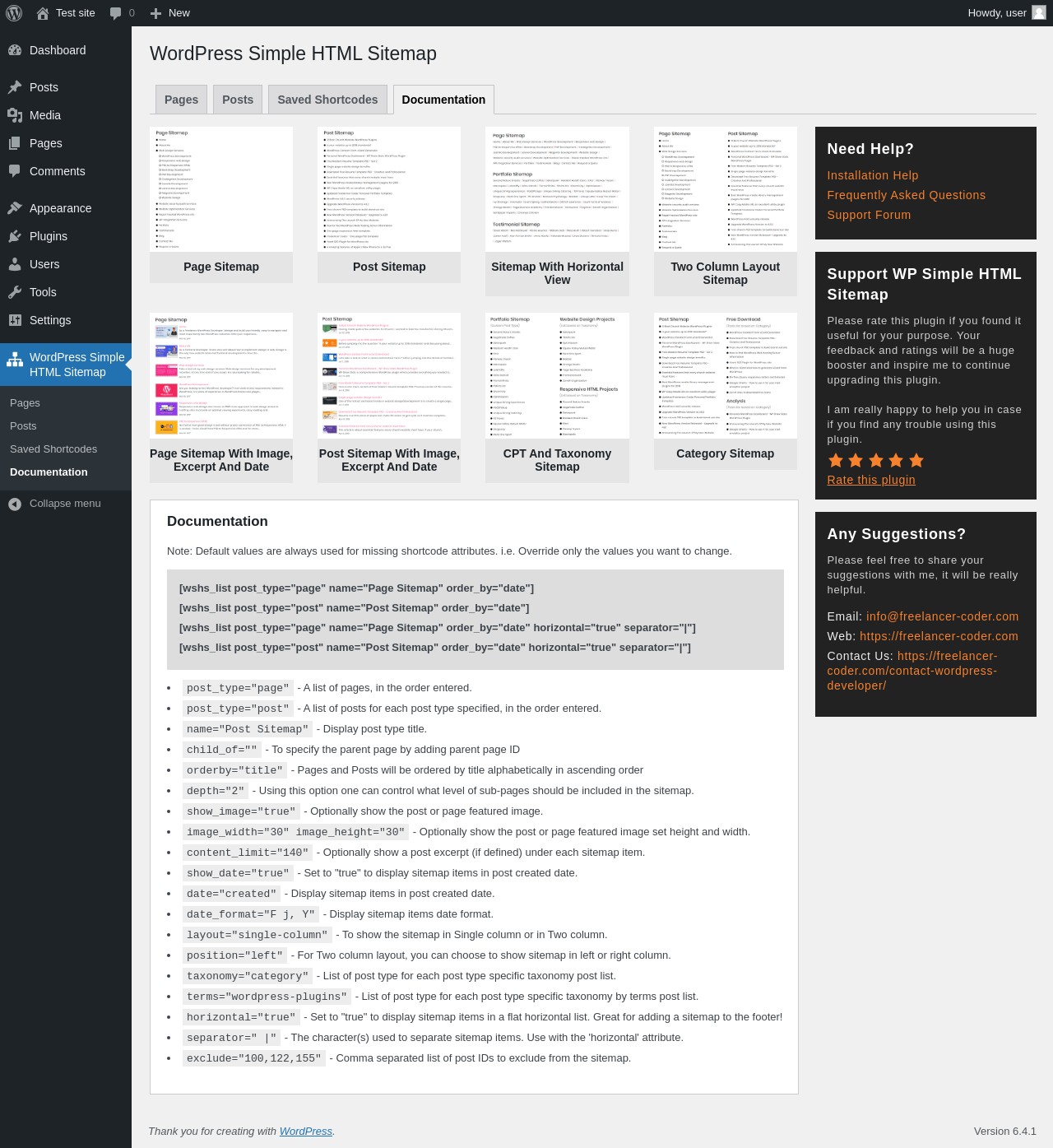1053x1148 pixels.
Task: Open the Saved Shortcodes tab
Action: click(x=327, y=100)
